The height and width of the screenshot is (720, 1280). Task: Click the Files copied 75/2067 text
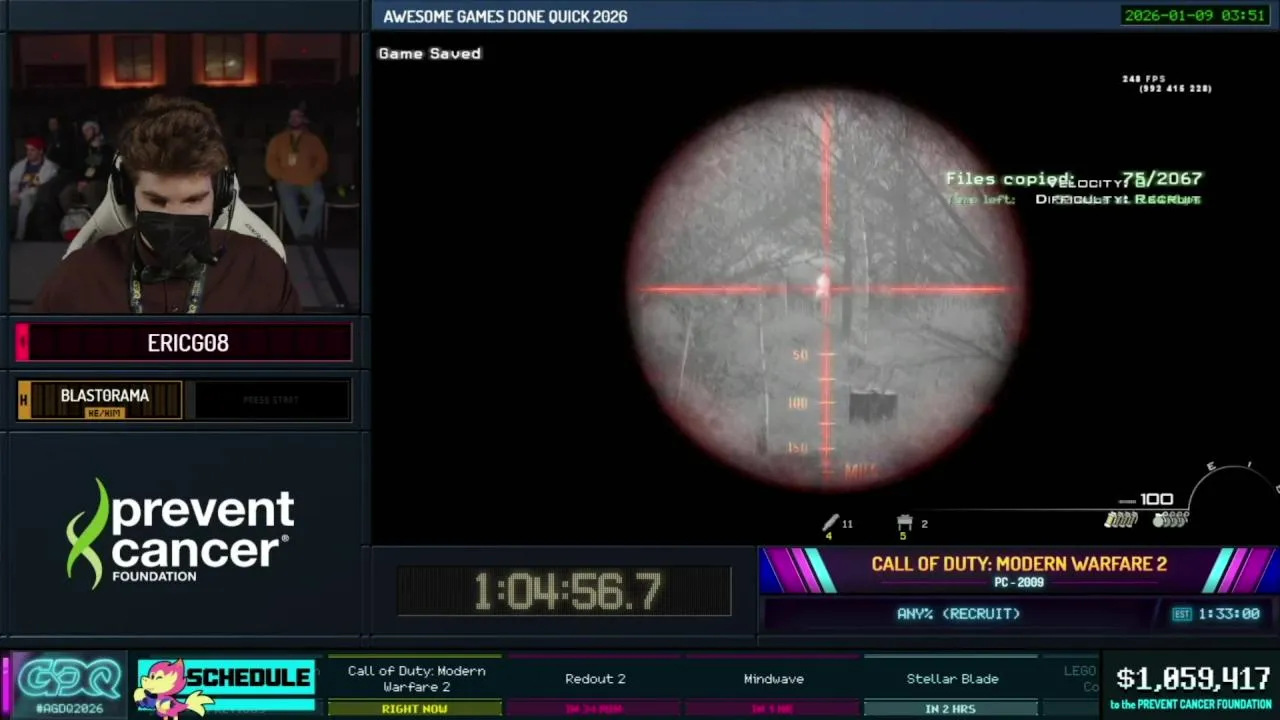point(1073,179)
